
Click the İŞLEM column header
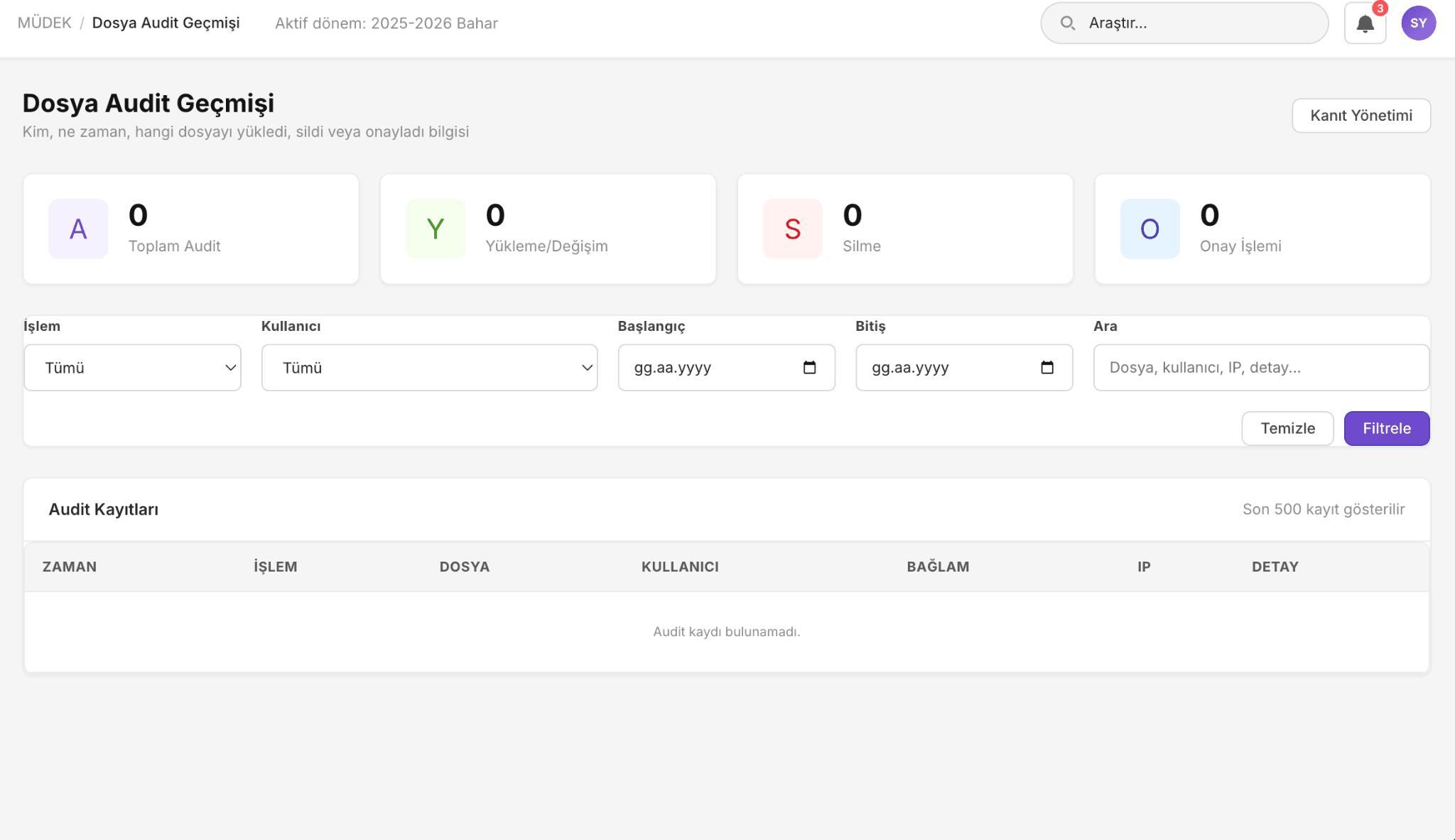tap(276, 567)
